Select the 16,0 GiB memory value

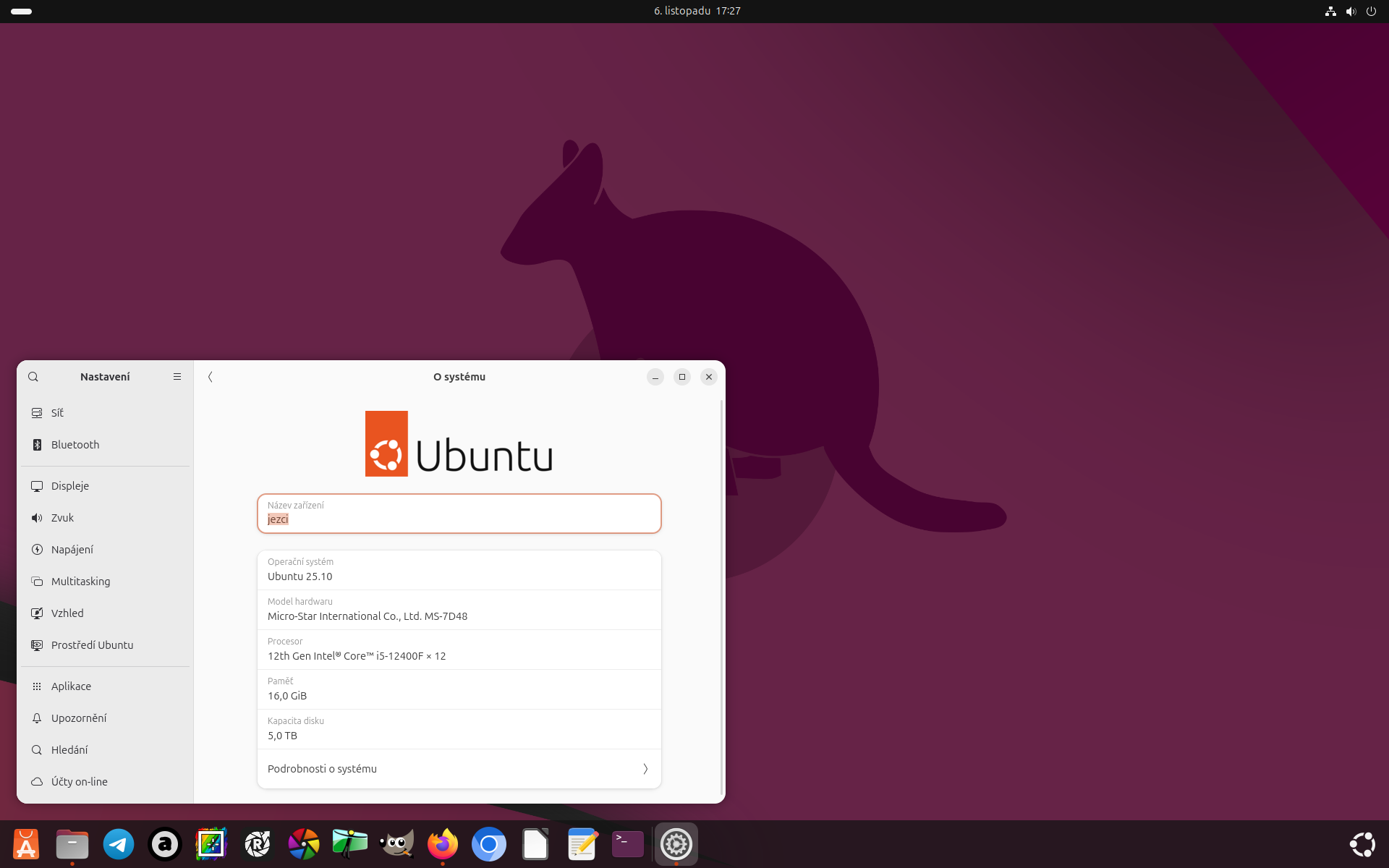[287, 696]
